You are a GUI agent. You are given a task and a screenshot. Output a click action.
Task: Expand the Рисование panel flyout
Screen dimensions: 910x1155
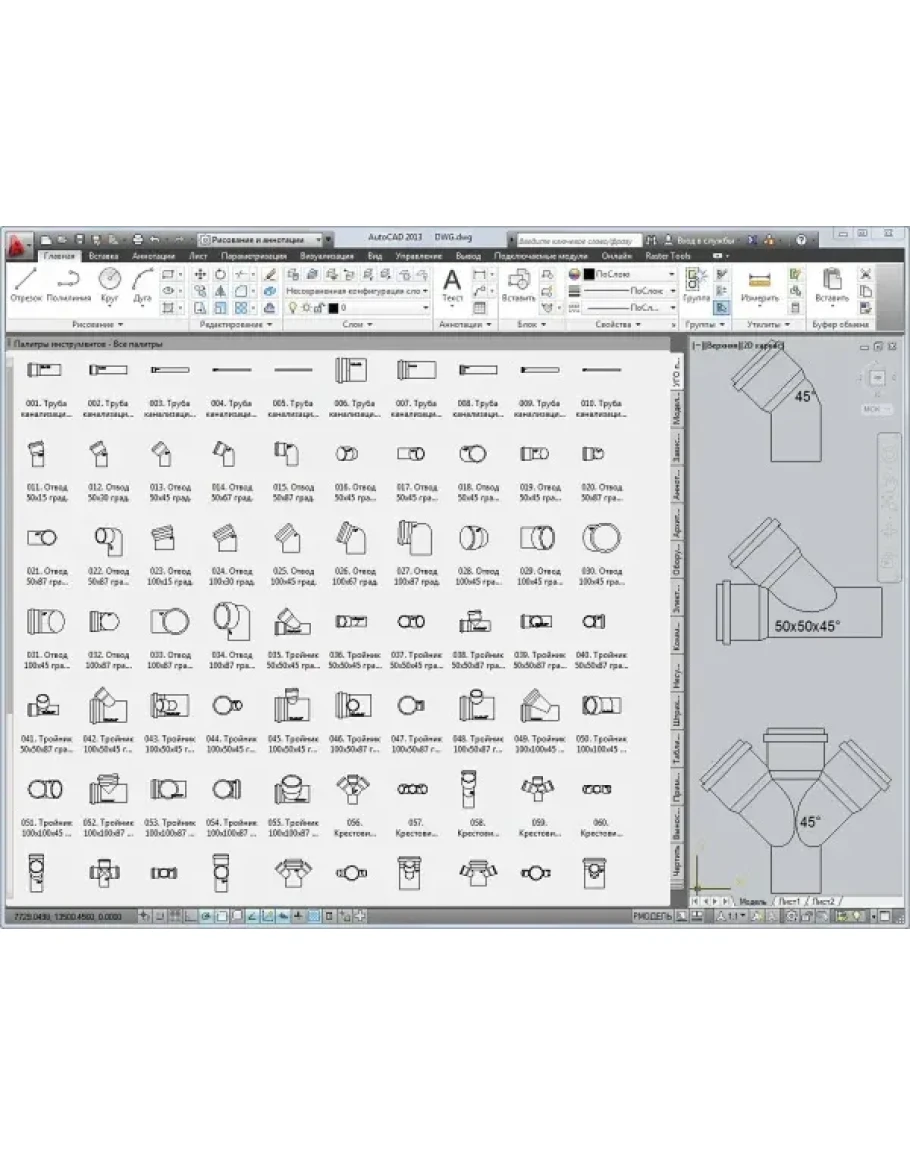coord(98,325)
